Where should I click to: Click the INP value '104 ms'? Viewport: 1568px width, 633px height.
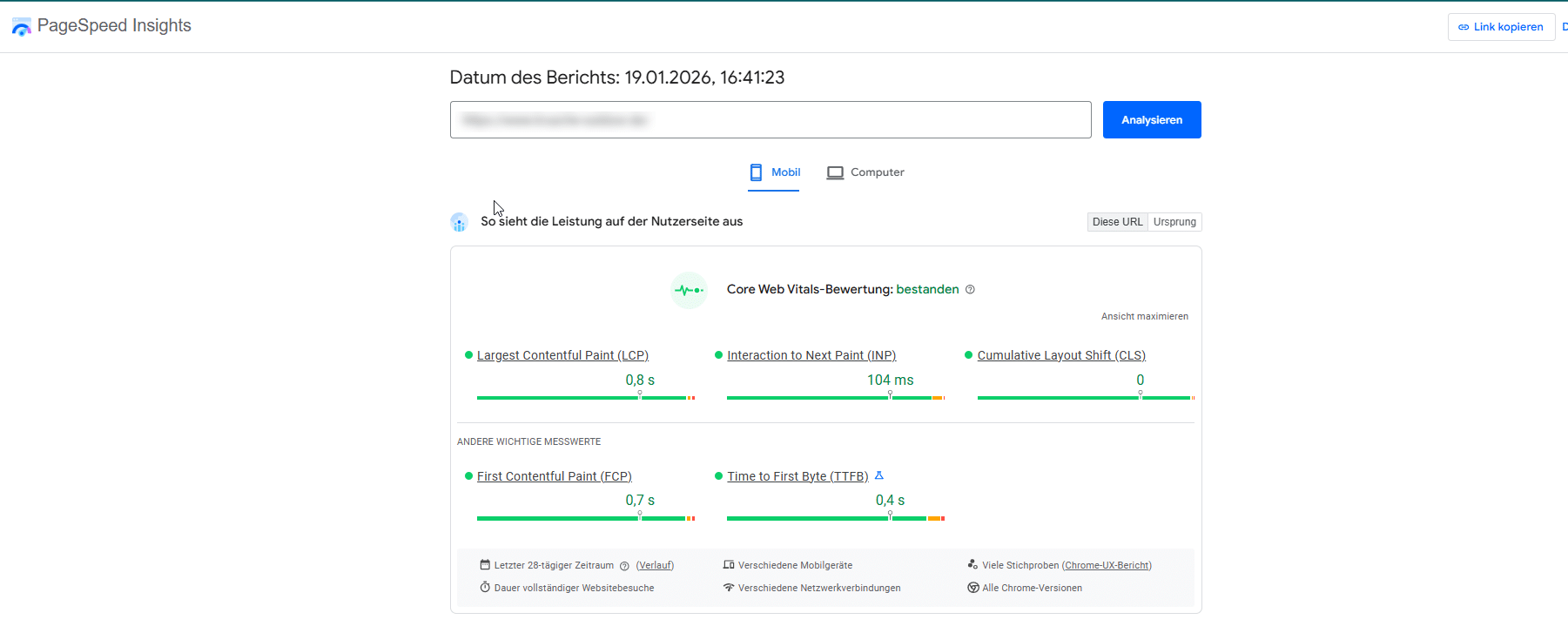[890, 380]
